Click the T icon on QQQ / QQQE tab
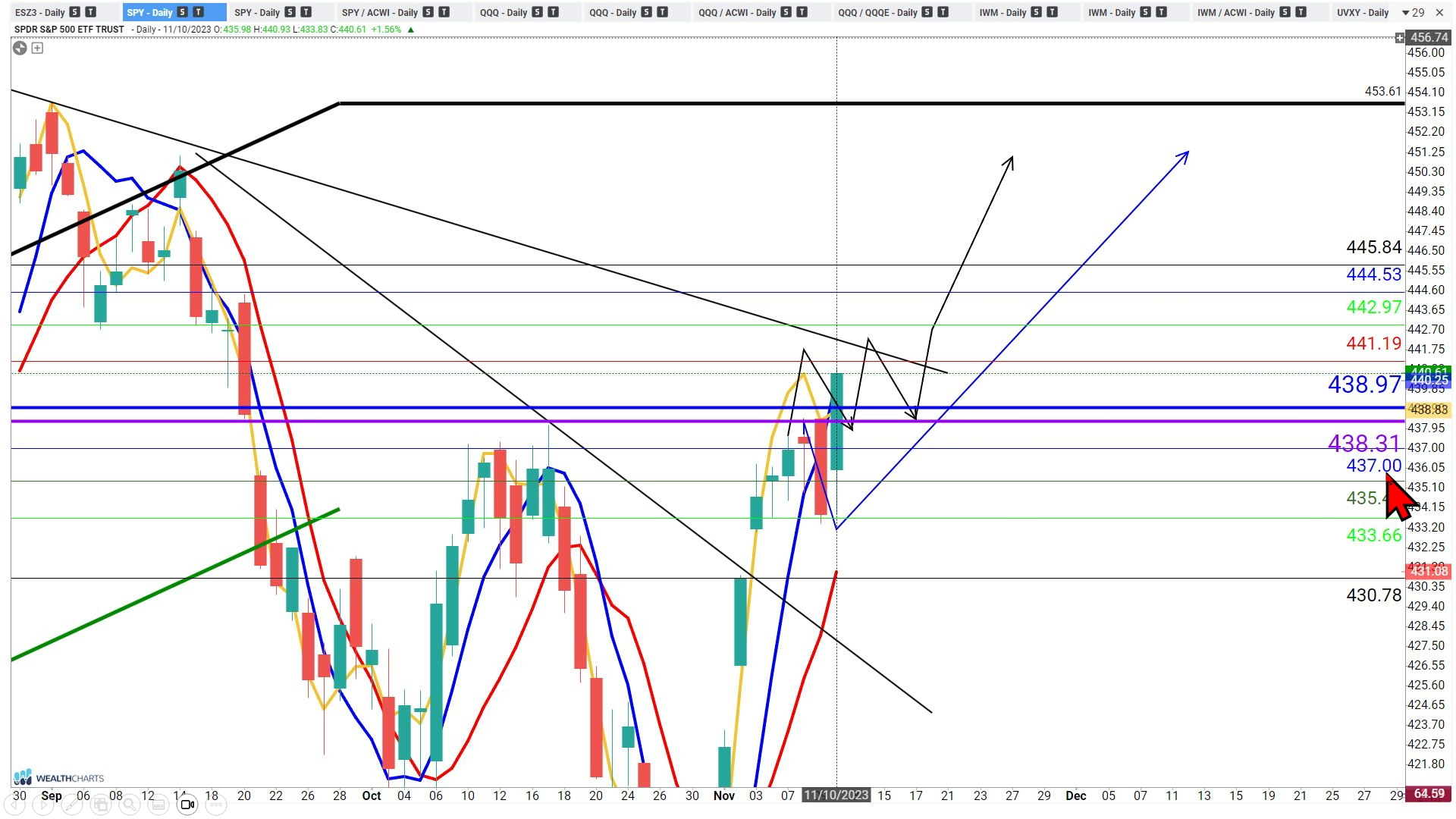 pyautogui.click(x=943, y=12)
